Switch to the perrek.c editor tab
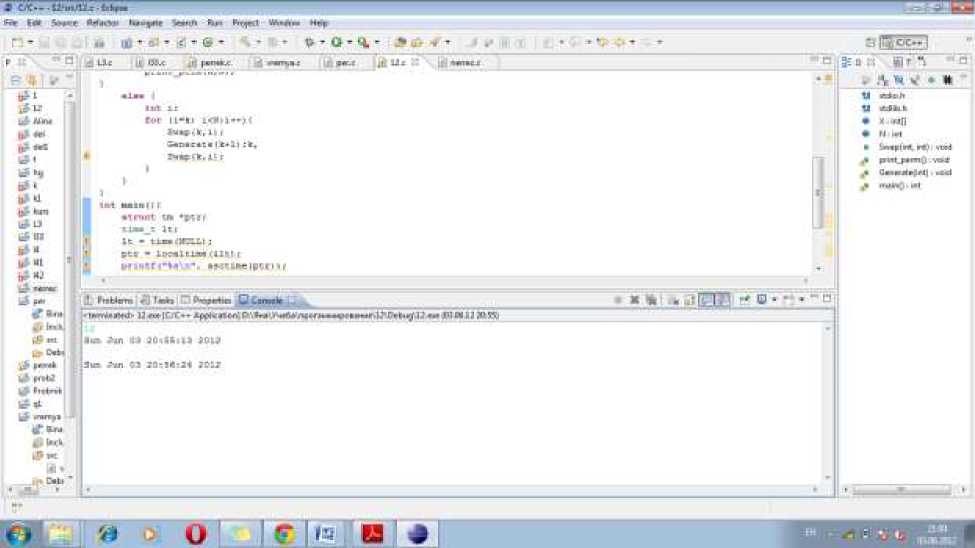975x548 pixels. click(x=215, y=63)
